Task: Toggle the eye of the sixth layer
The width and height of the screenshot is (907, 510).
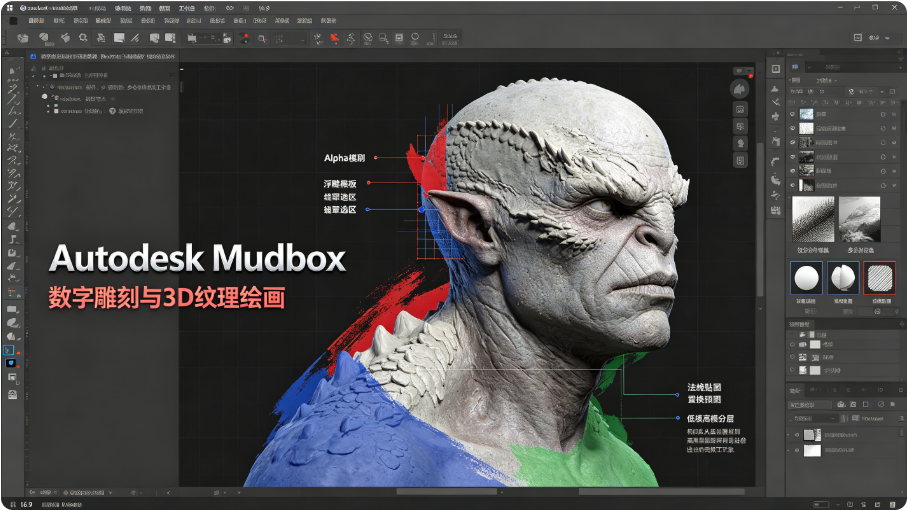Action: pos(792,185)
